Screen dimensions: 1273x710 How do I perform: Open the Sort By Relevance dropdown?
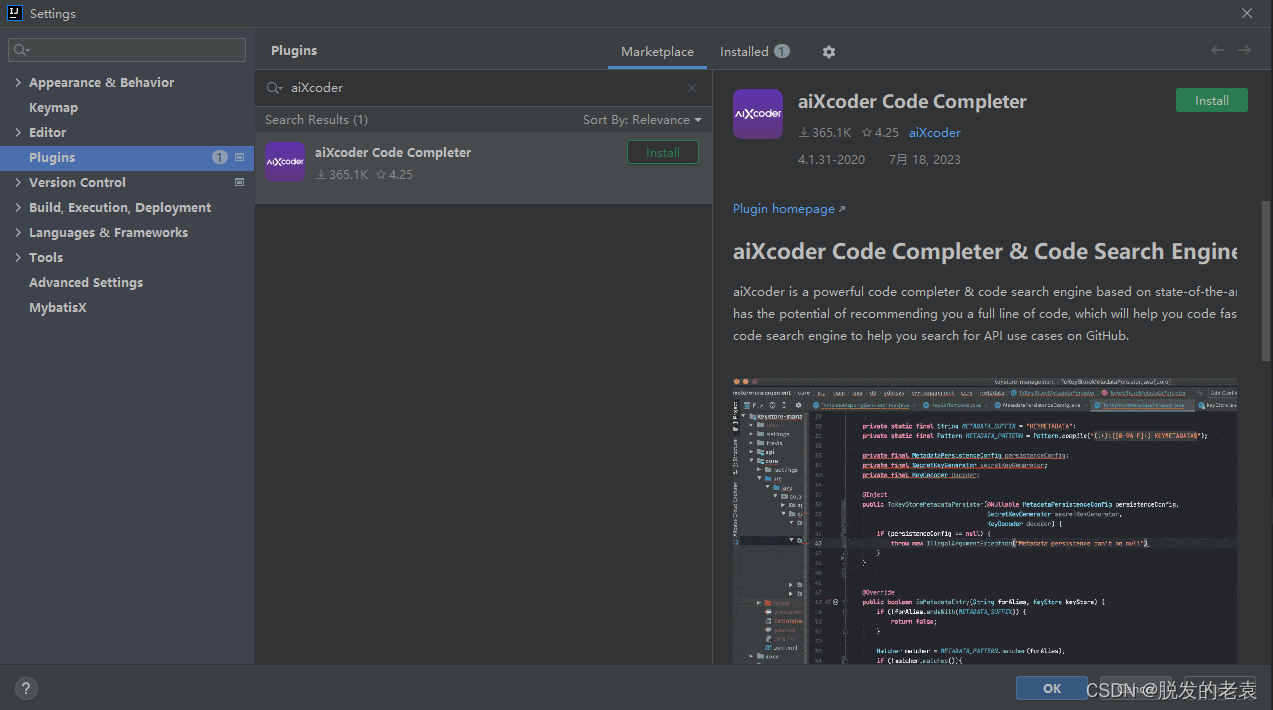point(641,119)
